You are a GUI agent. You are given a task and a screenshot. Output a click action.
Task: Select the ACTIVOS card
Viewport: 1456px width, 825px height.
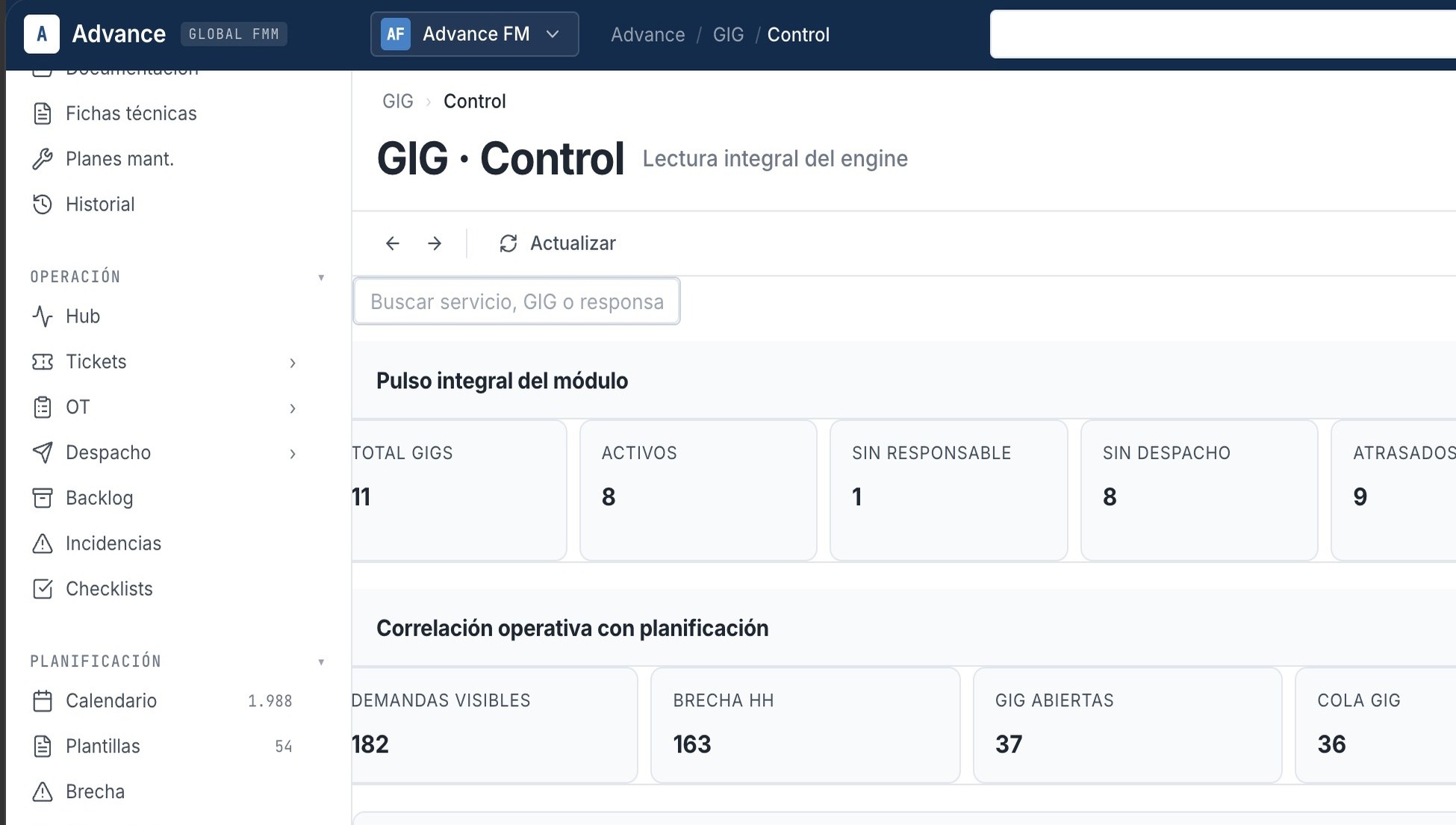coord(698,491)
